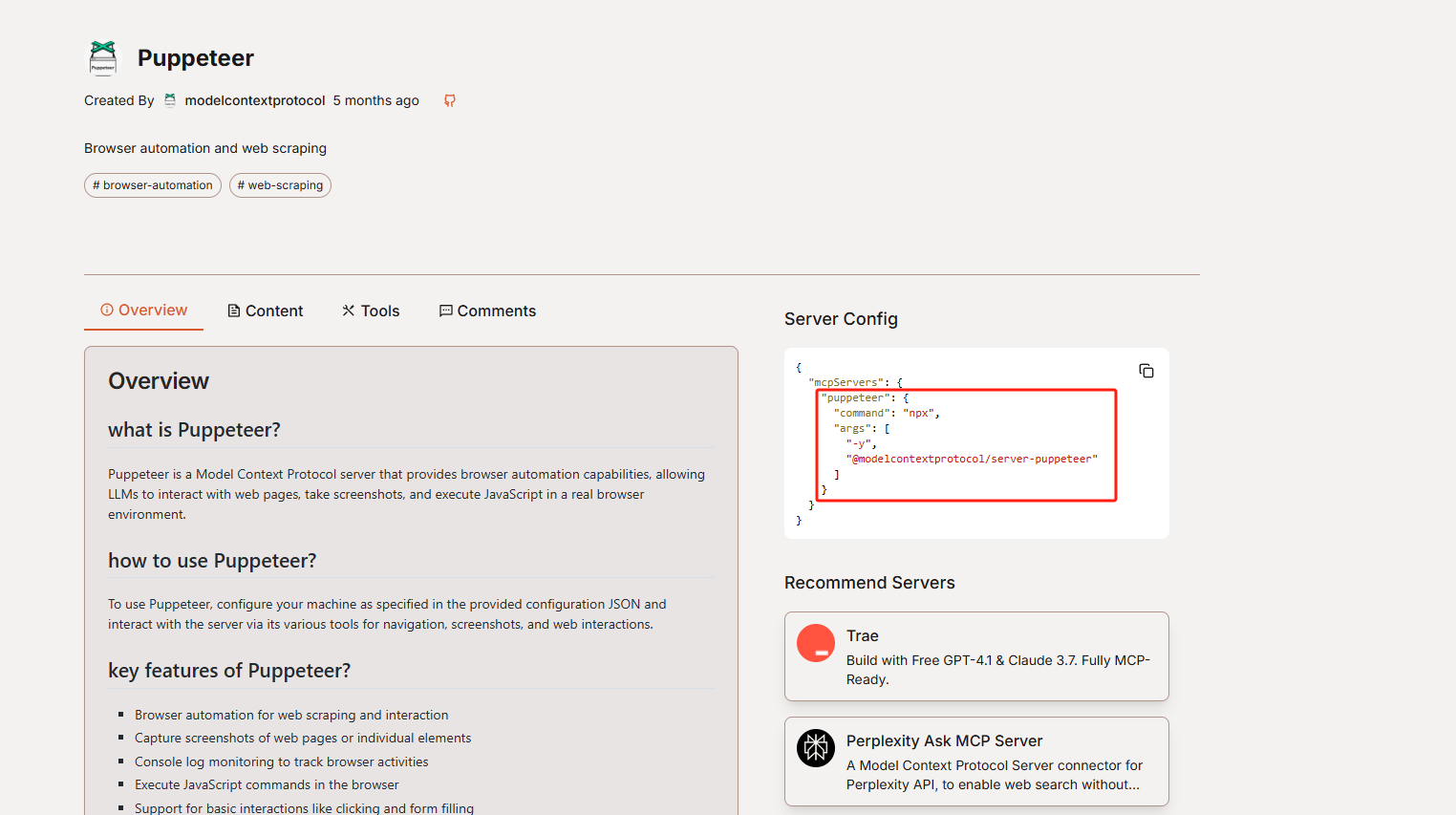This screenshot has height=815, width=1456.
Task: Click the 'Server Config' heading
Action: pos(841,319)
